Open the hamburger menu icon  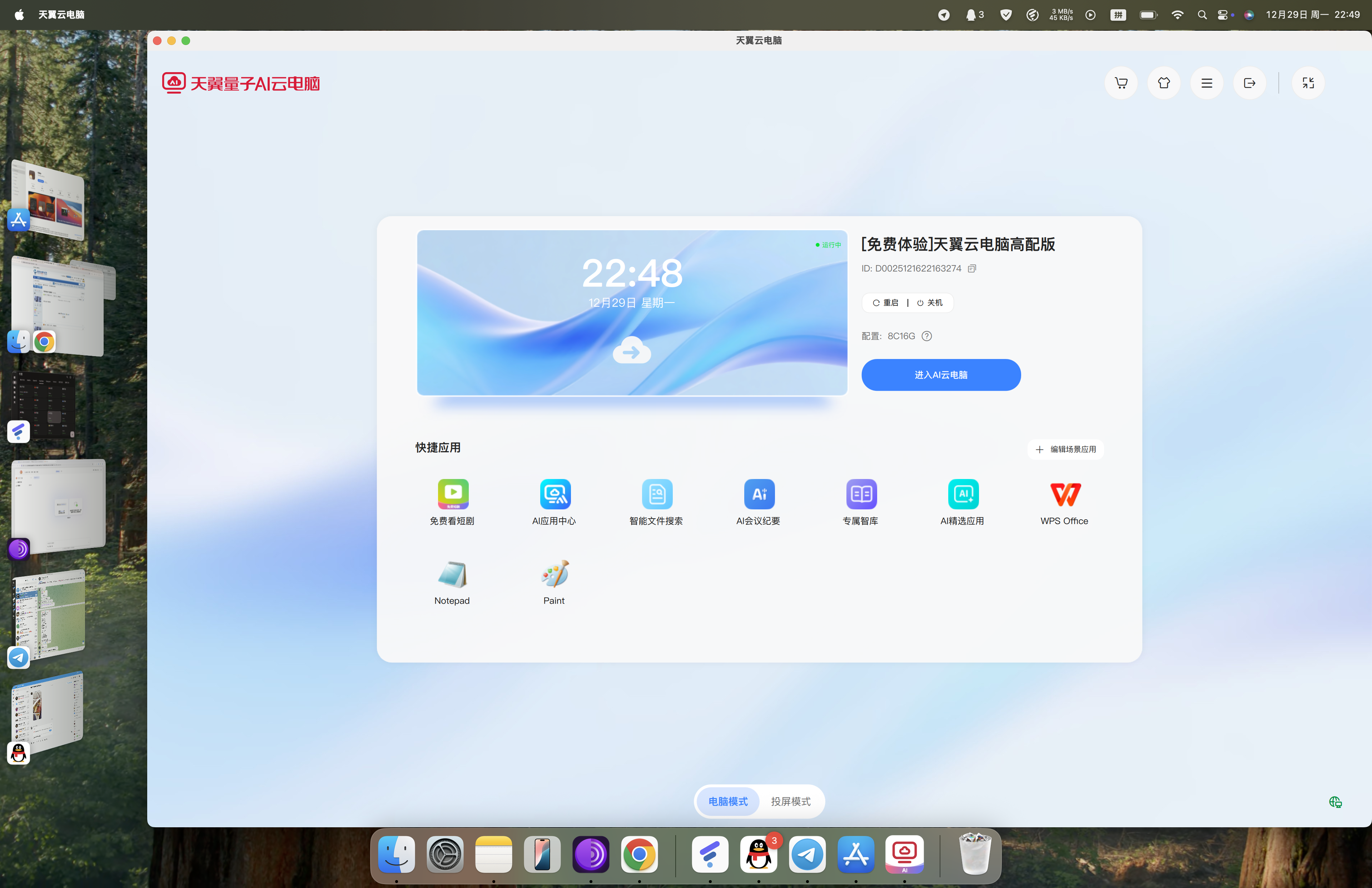click(1207, 83)
